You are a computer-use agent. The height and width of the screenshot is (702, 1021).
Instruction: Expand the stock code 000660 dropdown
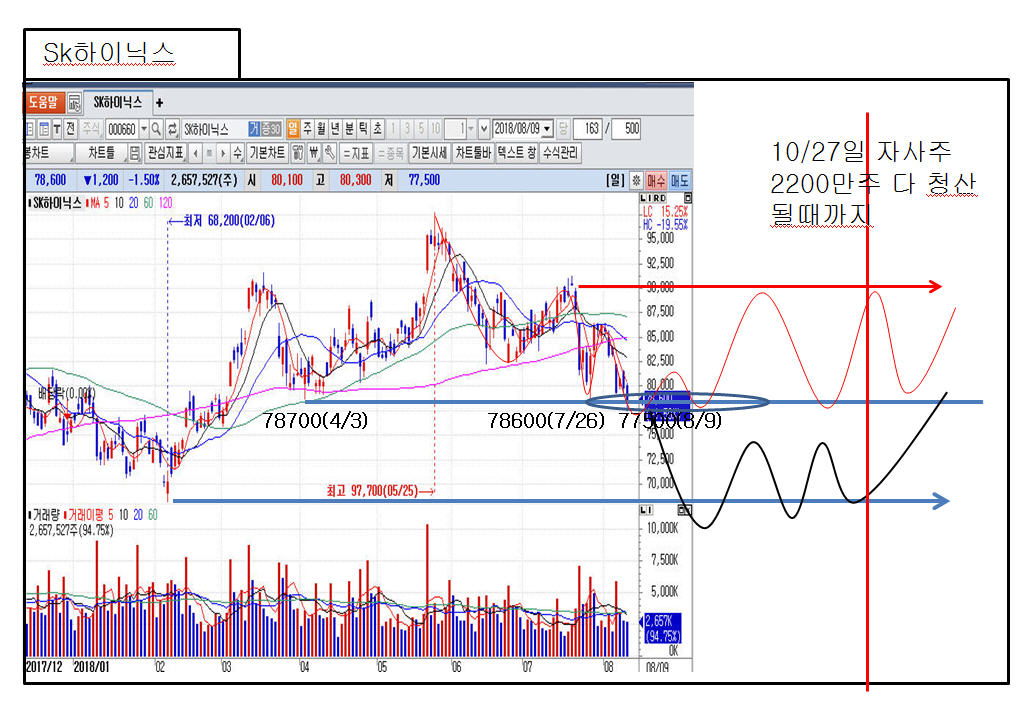click(144, 129)
